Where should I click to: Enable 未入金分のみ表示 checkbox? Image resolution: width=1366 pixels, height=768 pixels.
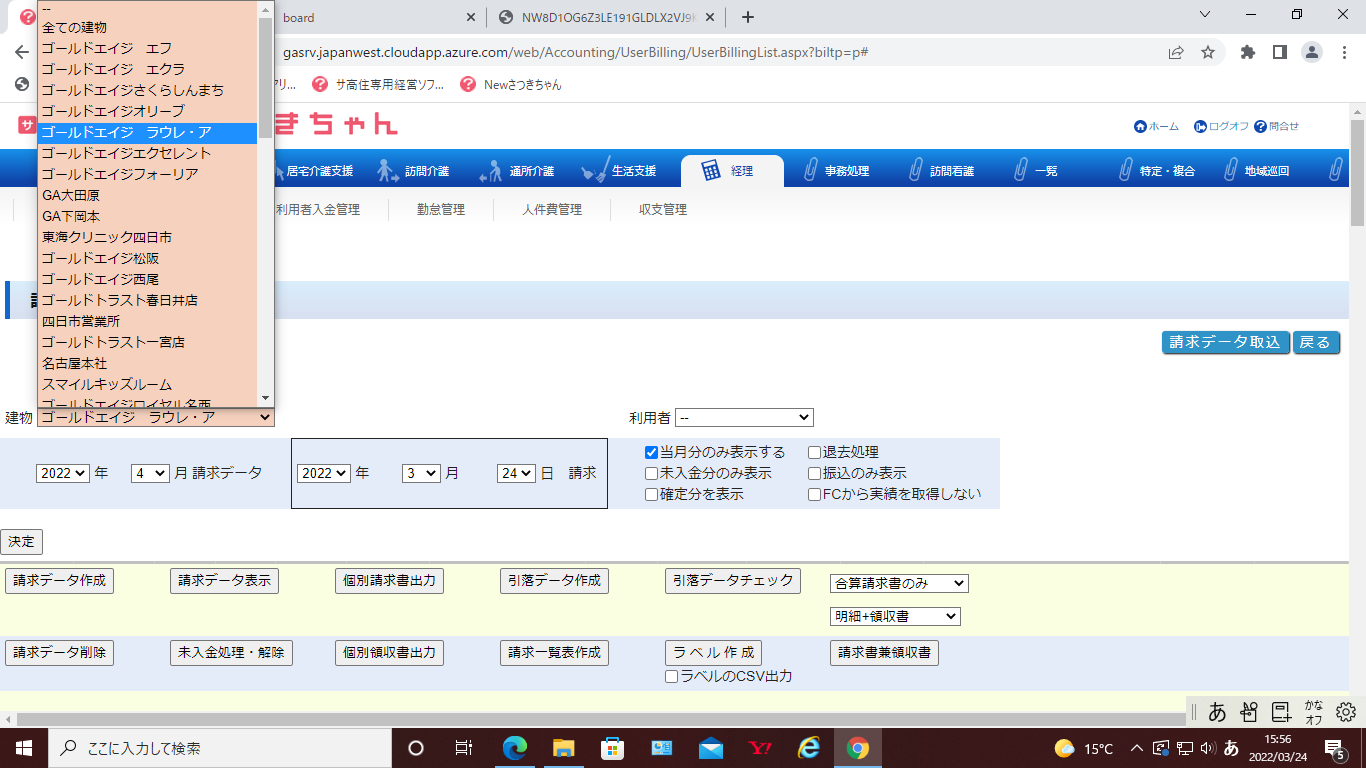point(652,473)
